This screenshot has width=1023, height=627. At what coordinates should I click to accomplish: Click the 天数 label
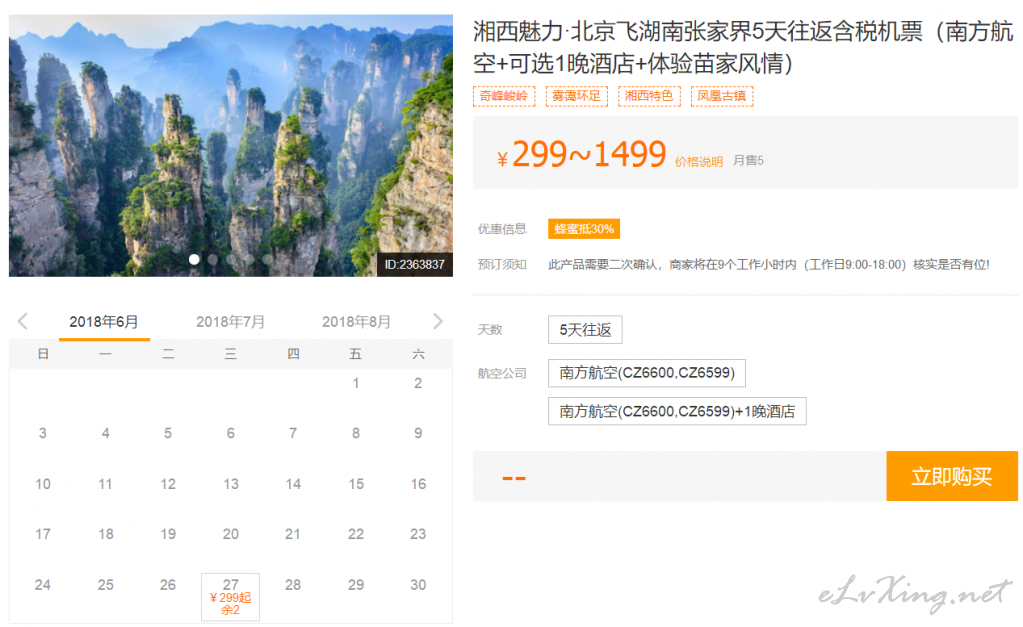(489, 329)
